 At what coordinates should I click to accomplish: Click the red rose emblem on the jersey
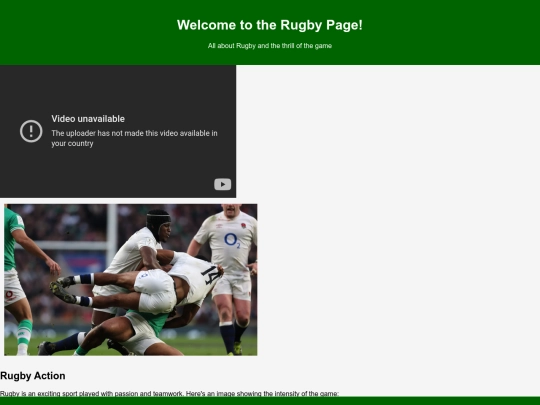point(243,226)
